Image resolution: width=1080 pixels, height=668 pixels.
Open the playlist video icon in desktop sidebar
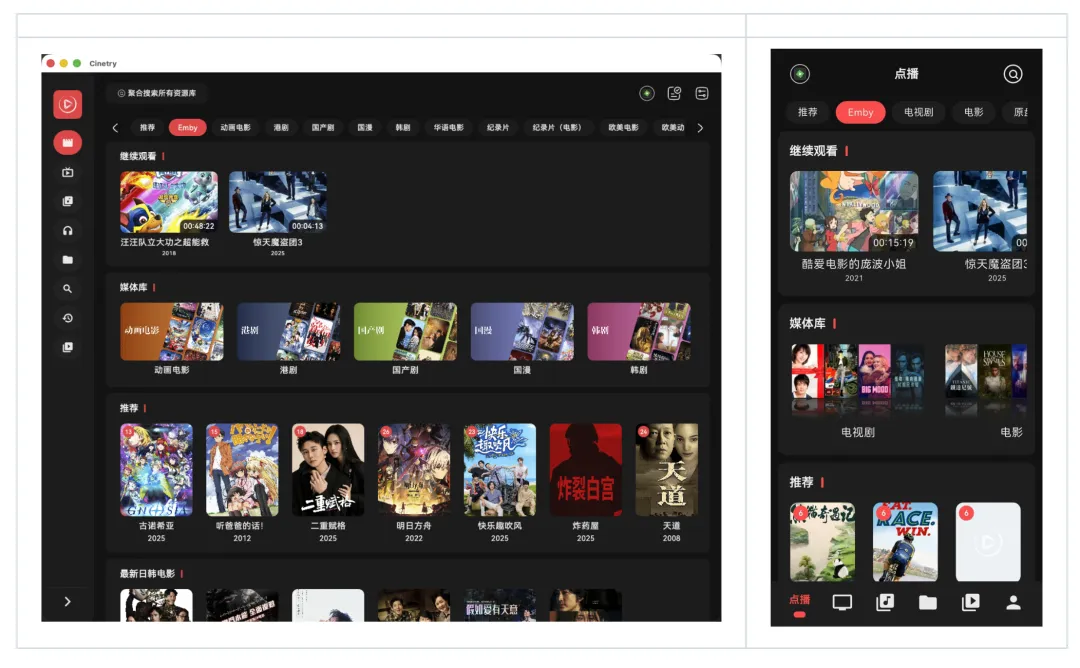click(x=68, y=347)
